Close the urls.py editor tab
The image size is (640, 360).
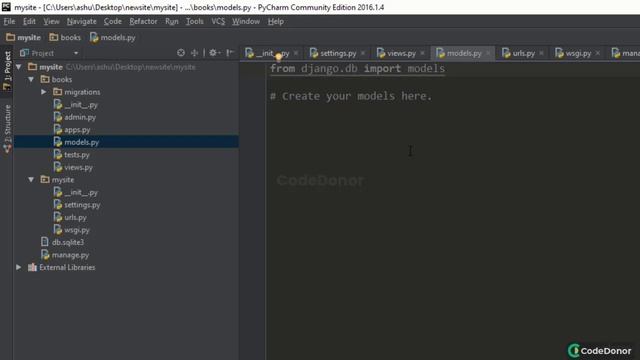[x=541, y=53]
